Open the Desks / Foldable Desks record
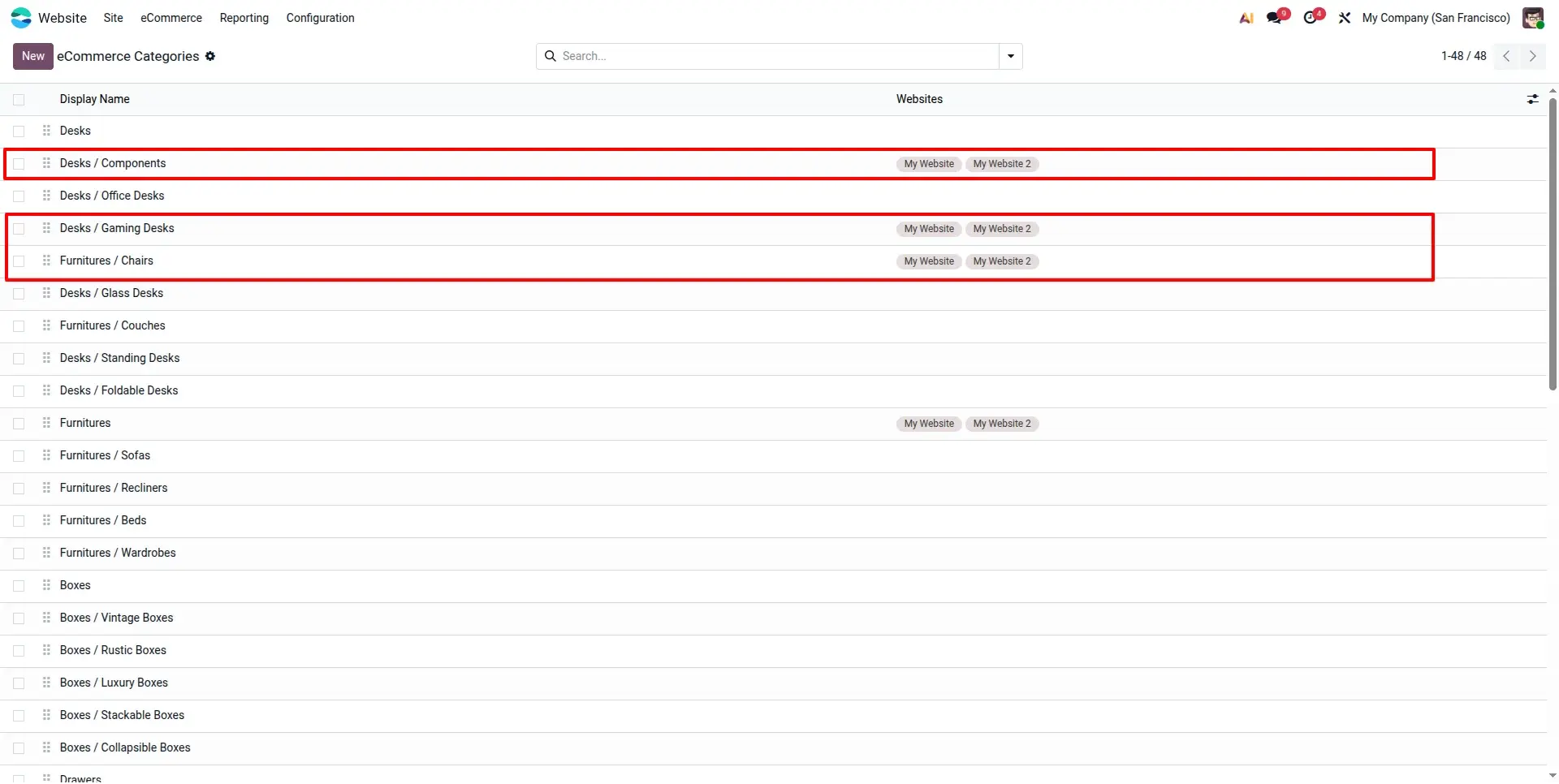This screenshot has width=1559, height=784. point(119,390)
